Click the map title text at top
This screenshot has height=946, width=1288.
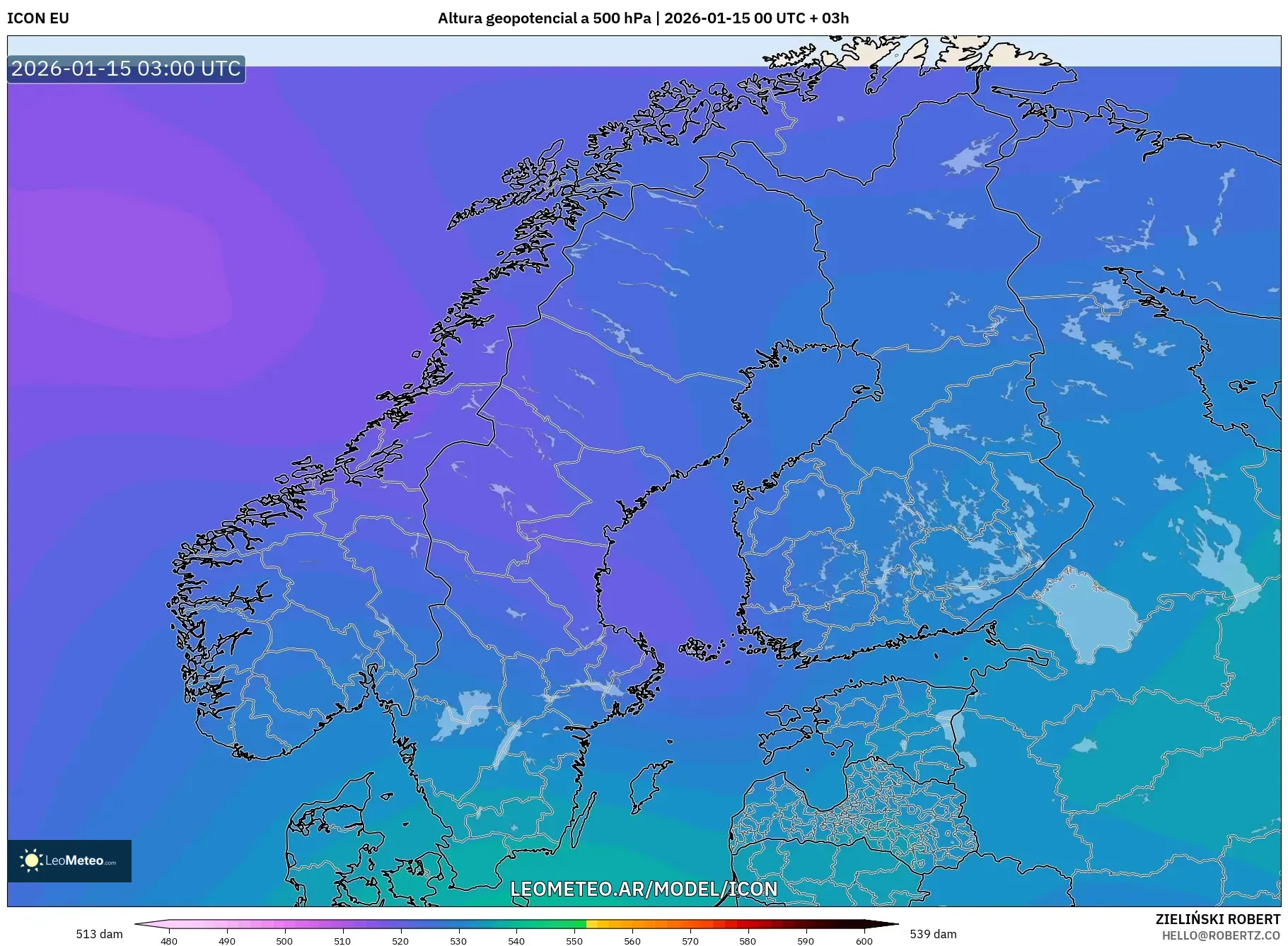click(x=643, y=19)
